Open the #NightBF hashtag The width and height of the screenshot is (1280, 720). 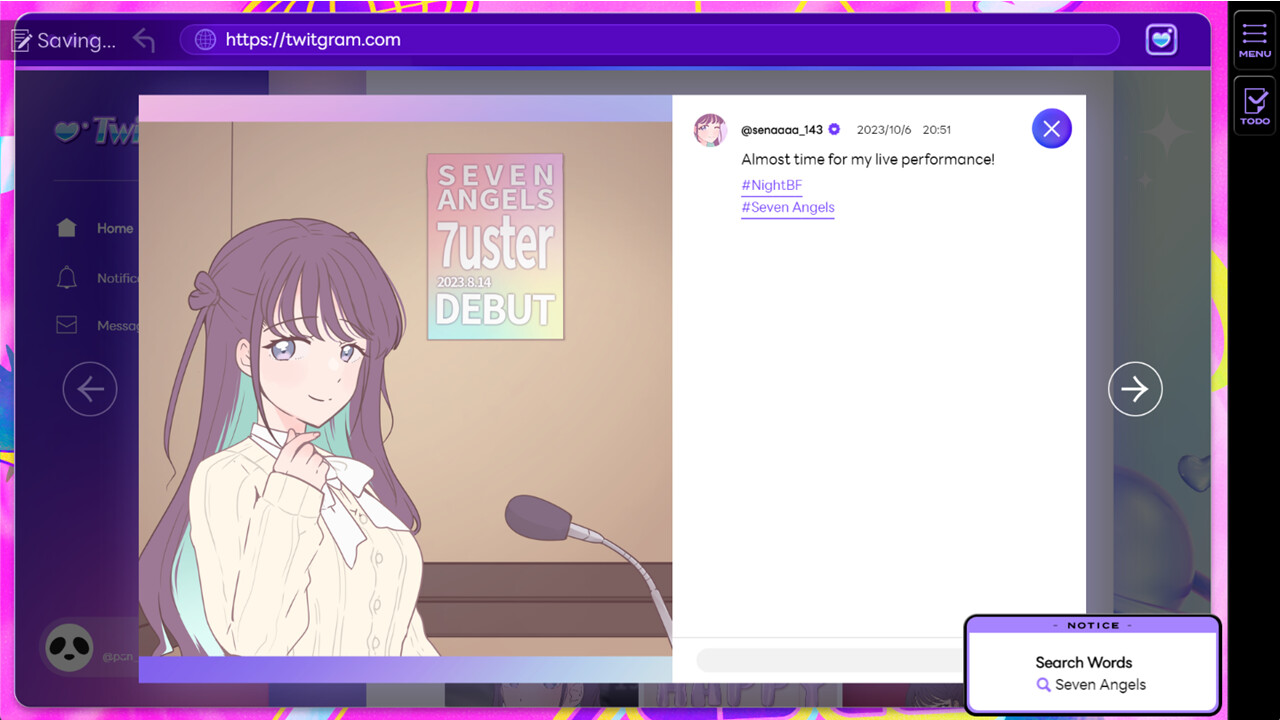pos(771,185)
